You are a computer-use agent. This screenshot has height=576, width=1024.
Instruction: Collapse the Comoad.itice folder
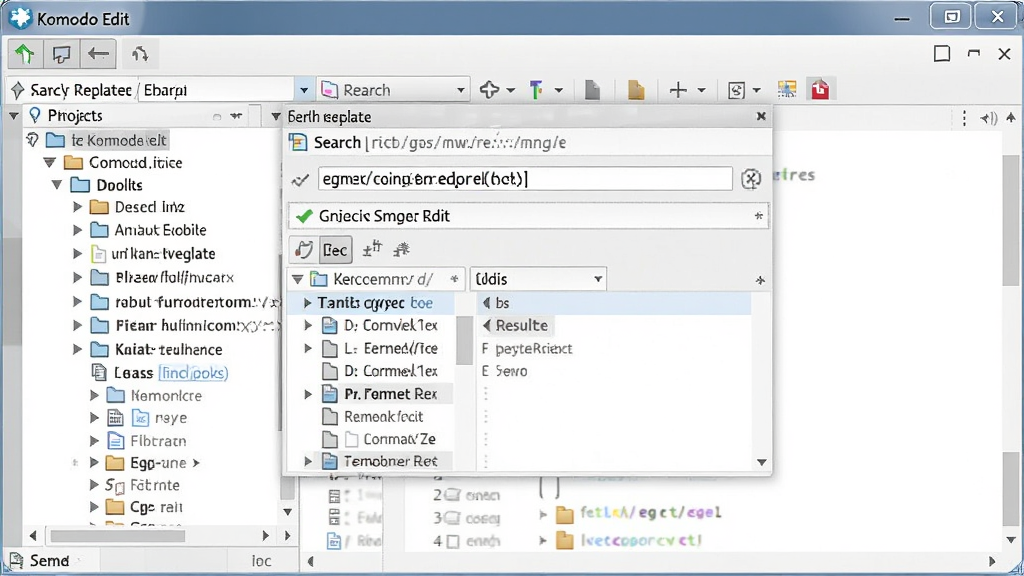tap(50, 163)
